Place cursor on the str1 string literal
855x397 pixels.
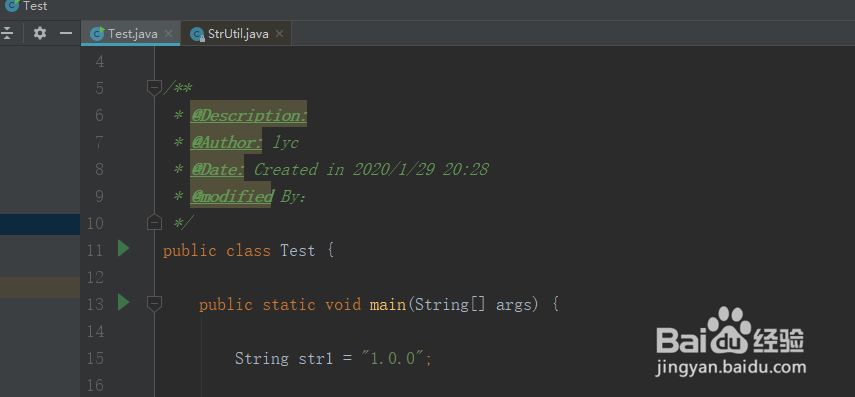[393, 358]
